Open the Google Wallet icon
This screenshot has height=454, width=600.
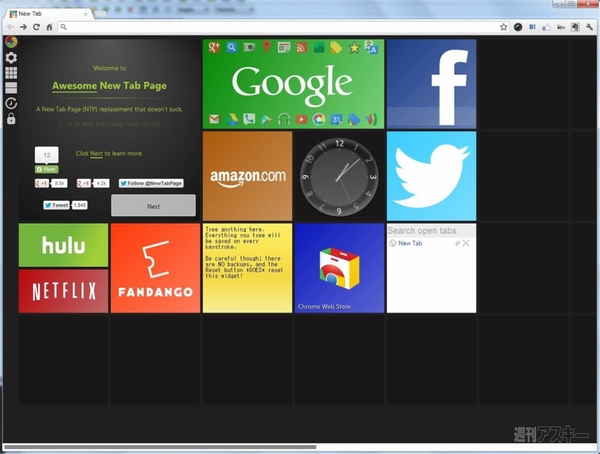(371, 119)
